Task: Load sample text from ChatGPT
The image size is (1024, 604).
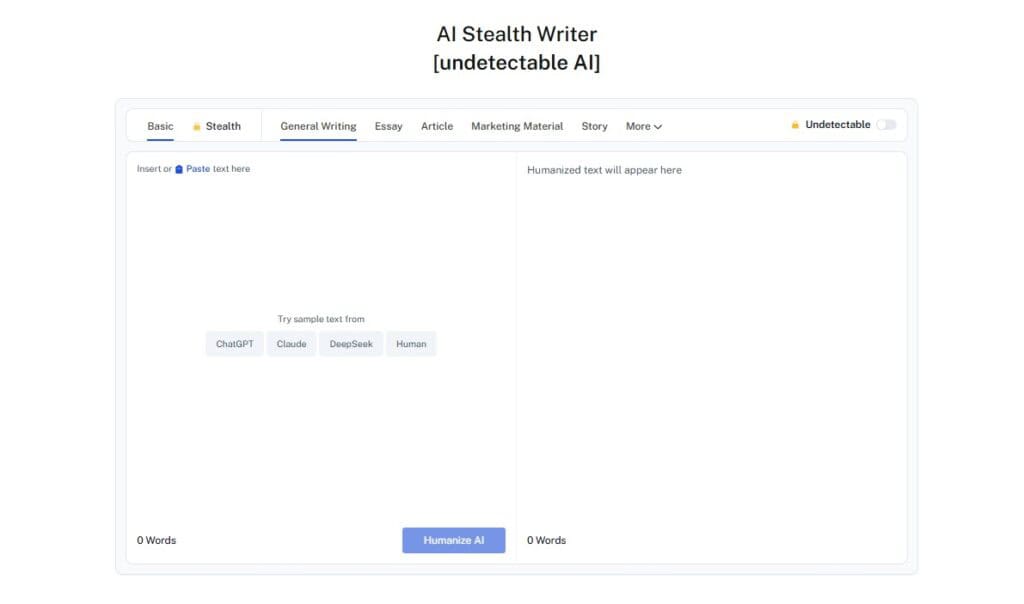Action: pos(235,344)
